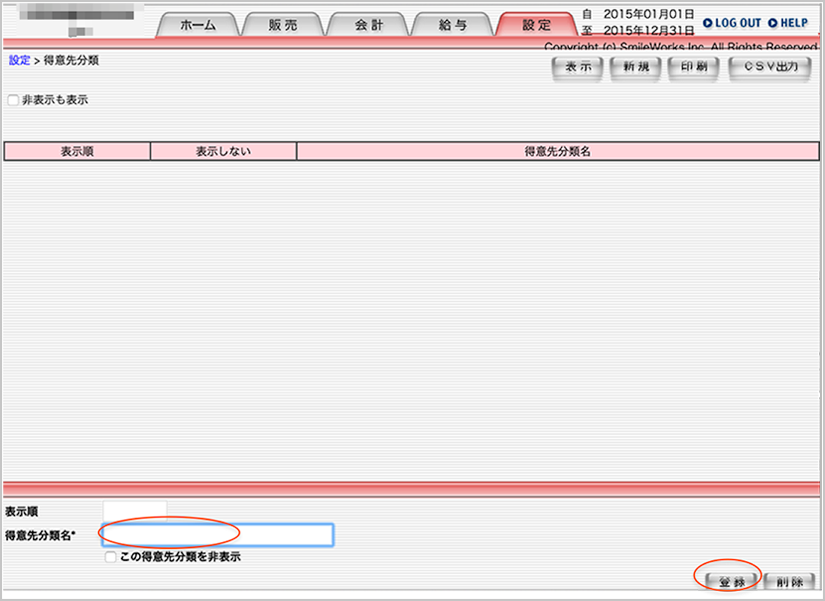The width and height of the screenshot is (825, 601).
Task: Open the 会計 tab
Action: (368, 25)
